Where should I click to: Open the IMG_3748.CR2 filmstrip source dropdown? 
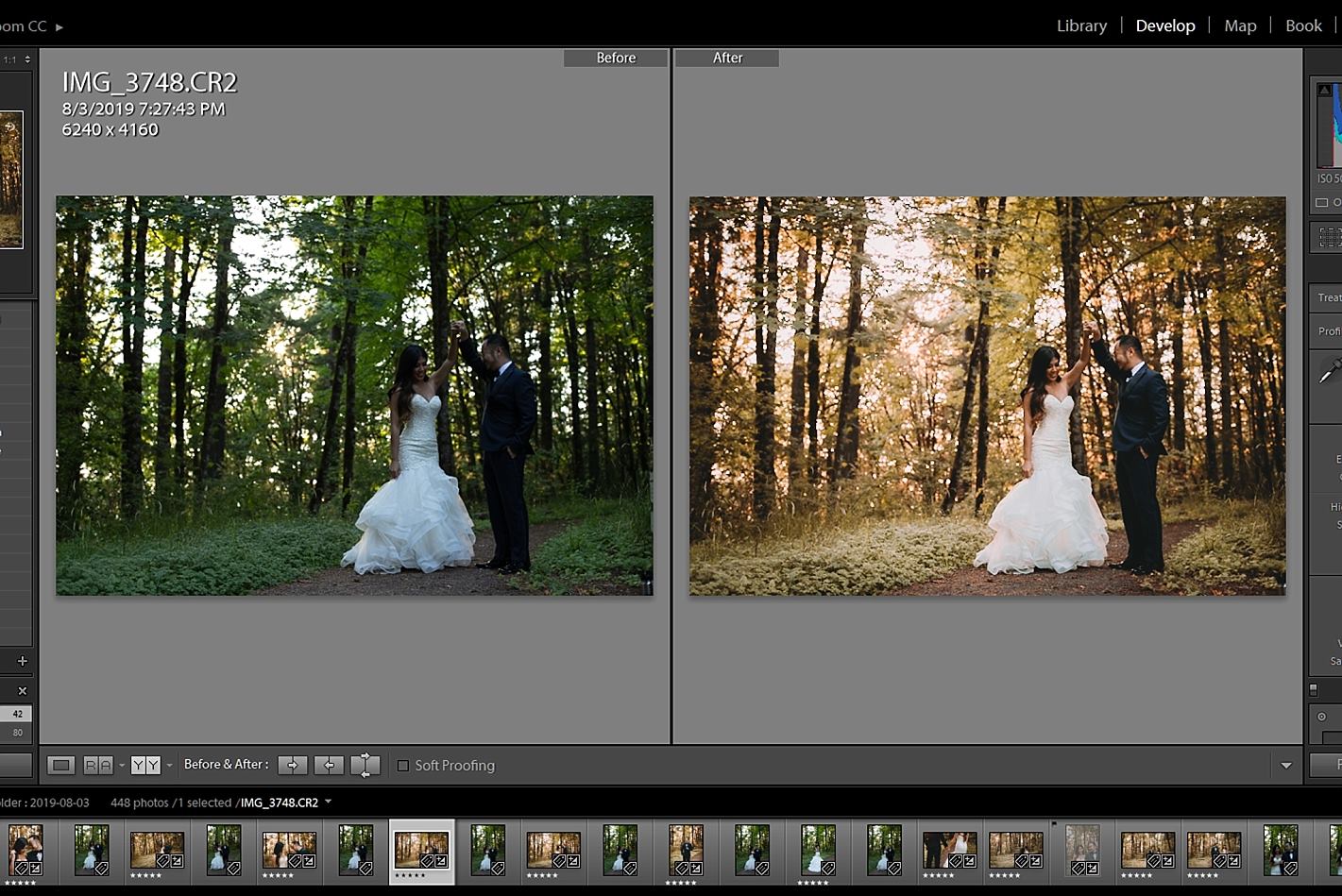(x=328, y=802)
